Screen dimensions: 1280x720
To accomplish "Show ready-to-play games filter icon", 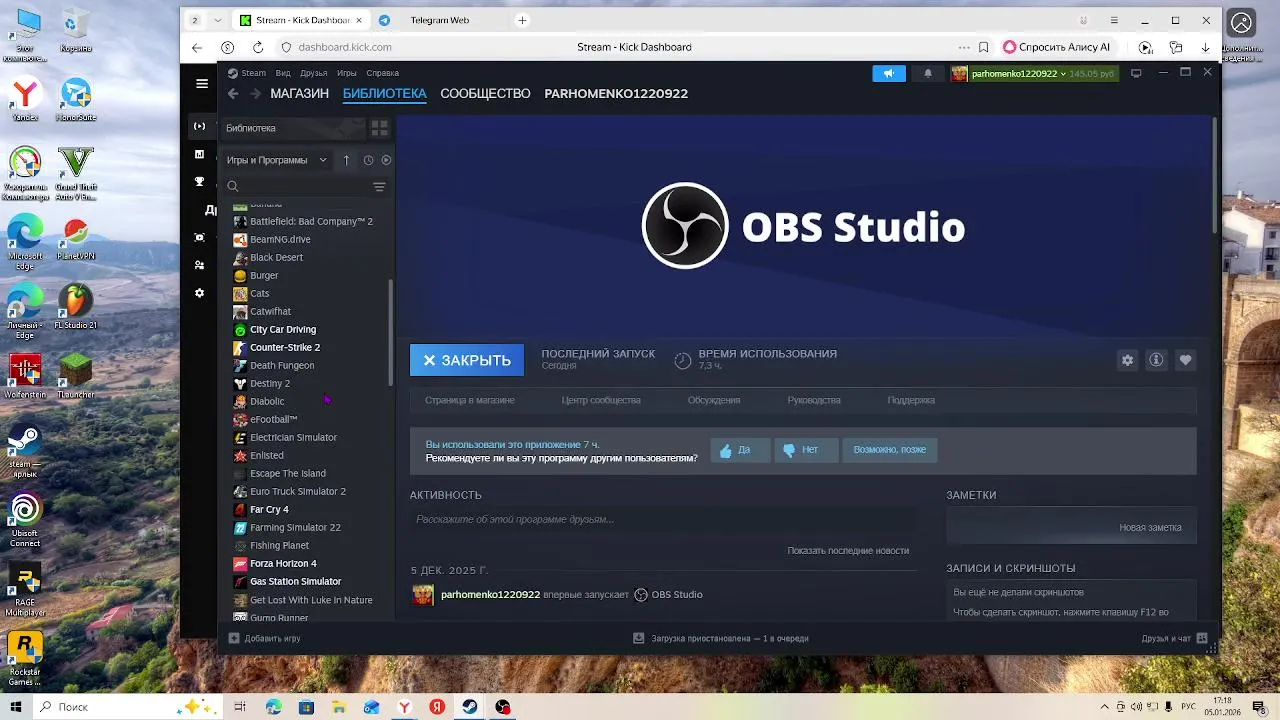I will [386, 160].
